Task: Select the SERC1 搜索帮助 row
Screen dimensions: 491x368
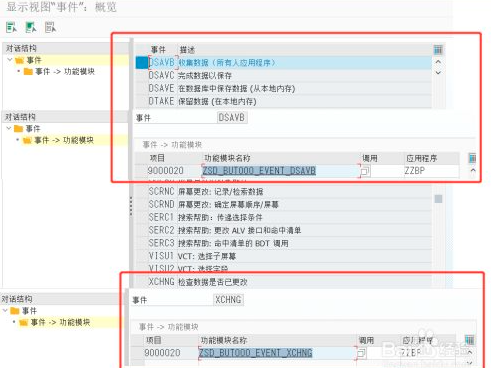Action: coord(284,217)
